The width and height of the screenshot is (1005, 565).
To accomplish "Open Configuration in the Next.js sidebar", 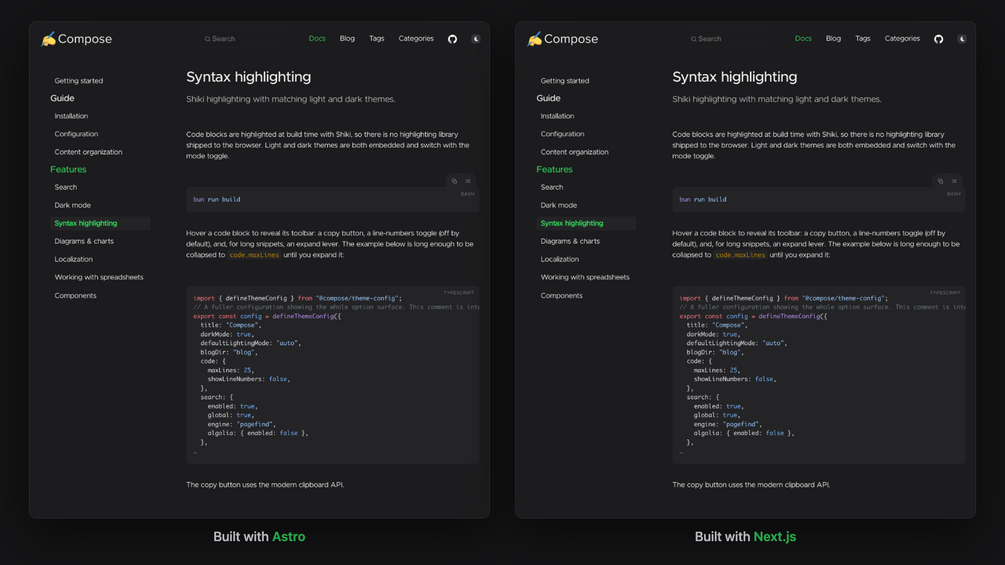I will (x=562, y=134).
